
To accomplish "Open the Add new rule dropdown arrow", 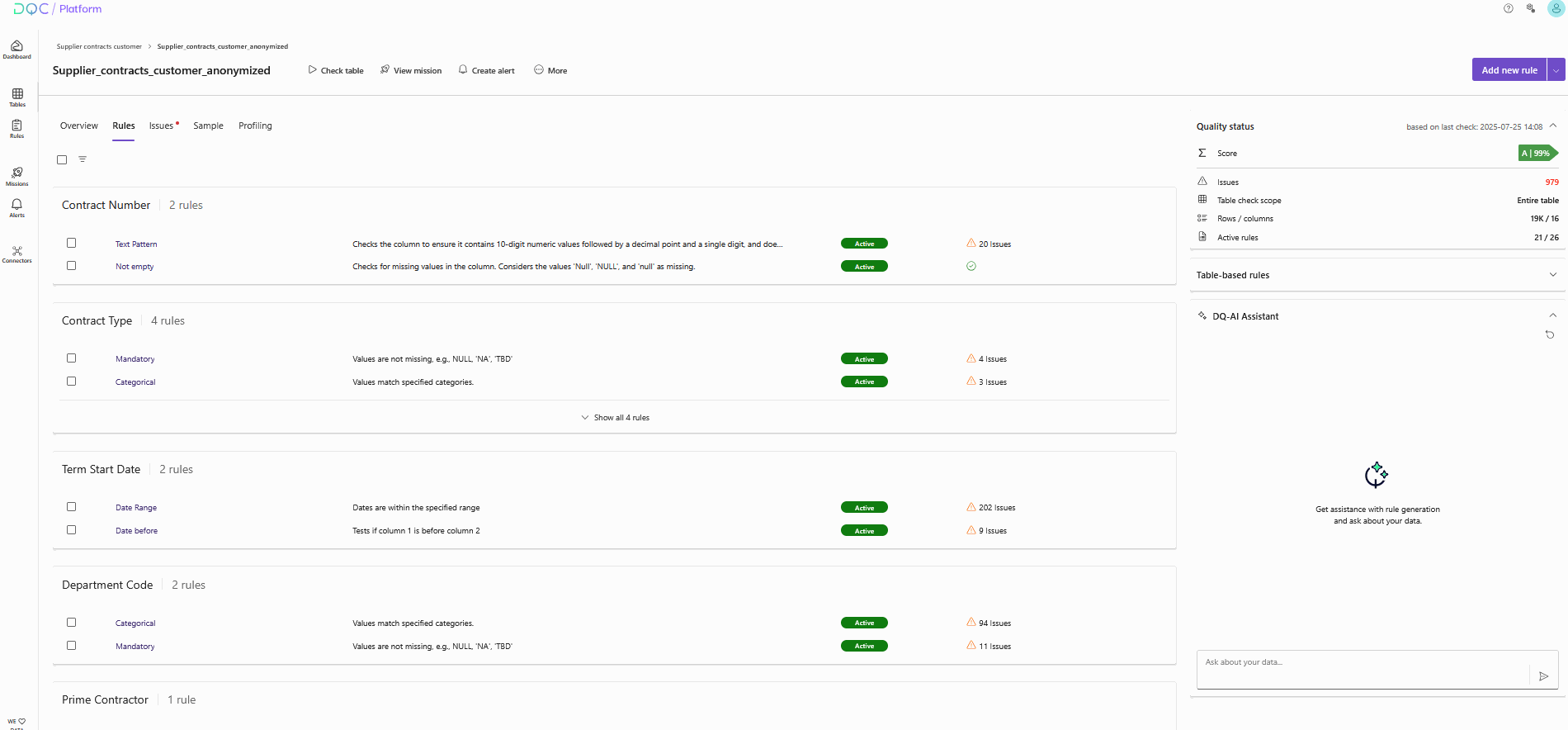I will tap(1556, 70).
